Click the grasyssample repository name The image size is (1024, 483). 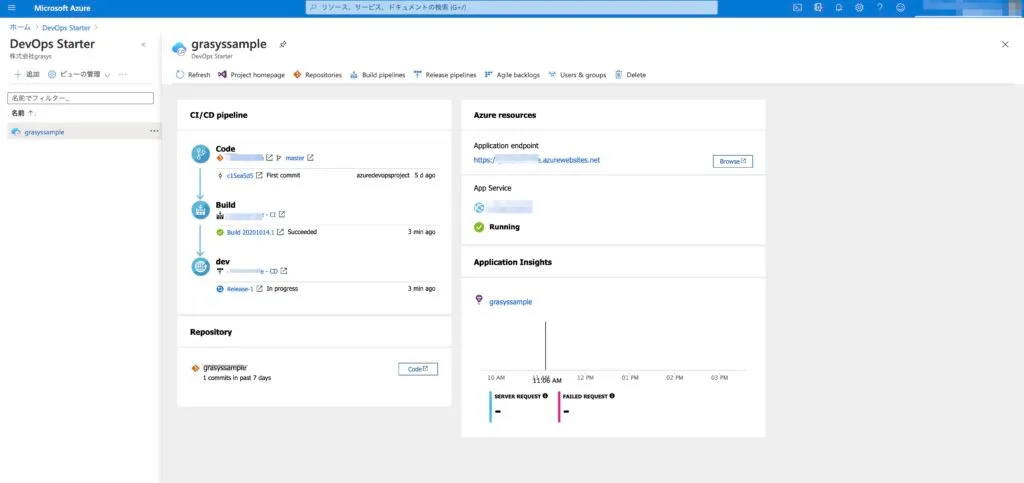(225, 368)
